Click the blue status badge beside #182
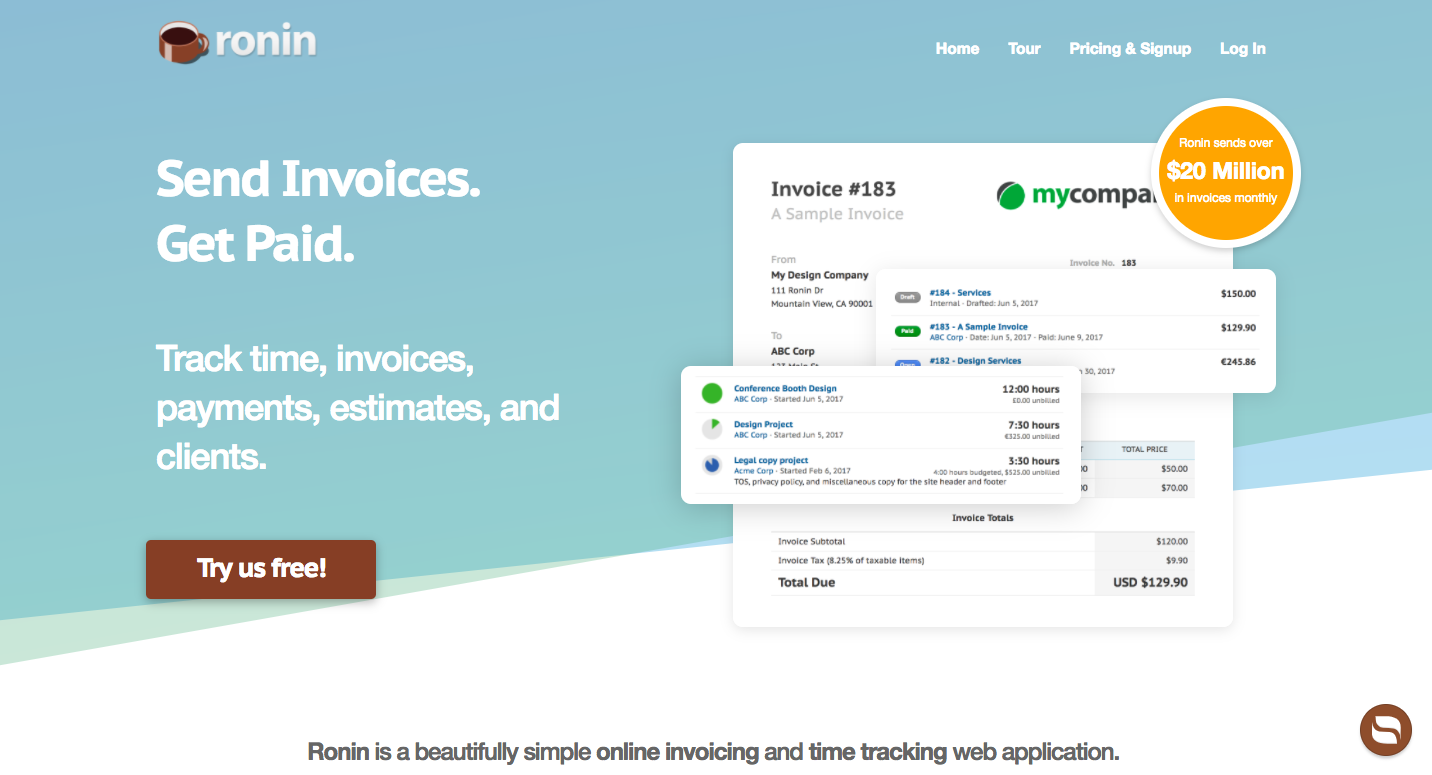This screenshot has height=775, width=1432. click(907, 364)
